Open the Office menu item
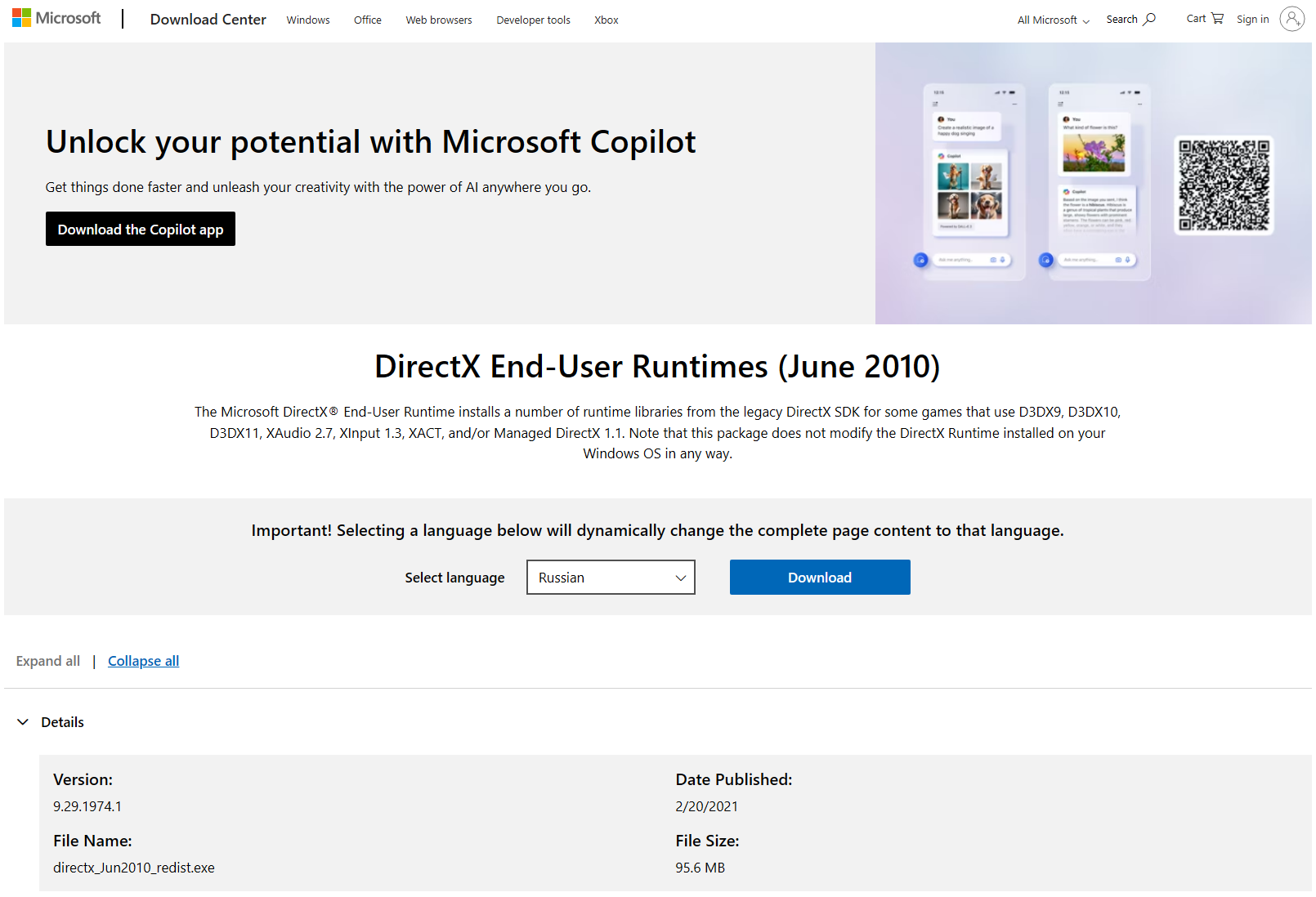Screen dimensions: 1316x897 coord(368,20)
